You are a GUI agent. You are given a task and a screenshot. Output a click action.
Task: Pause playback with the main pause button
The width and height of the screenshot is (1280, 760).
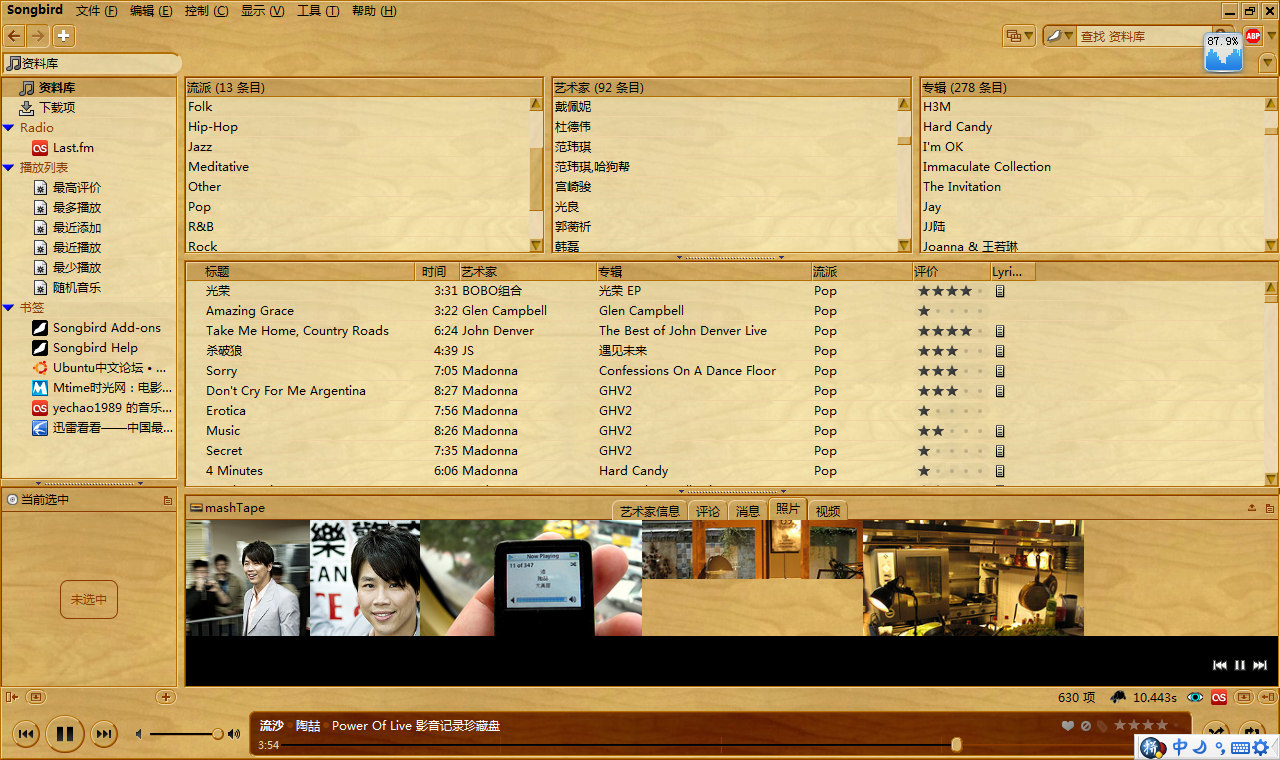[x=64, y=734]
